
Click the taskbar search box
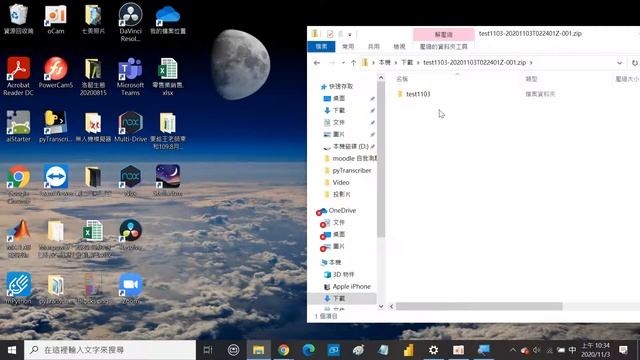pos(110,350)
